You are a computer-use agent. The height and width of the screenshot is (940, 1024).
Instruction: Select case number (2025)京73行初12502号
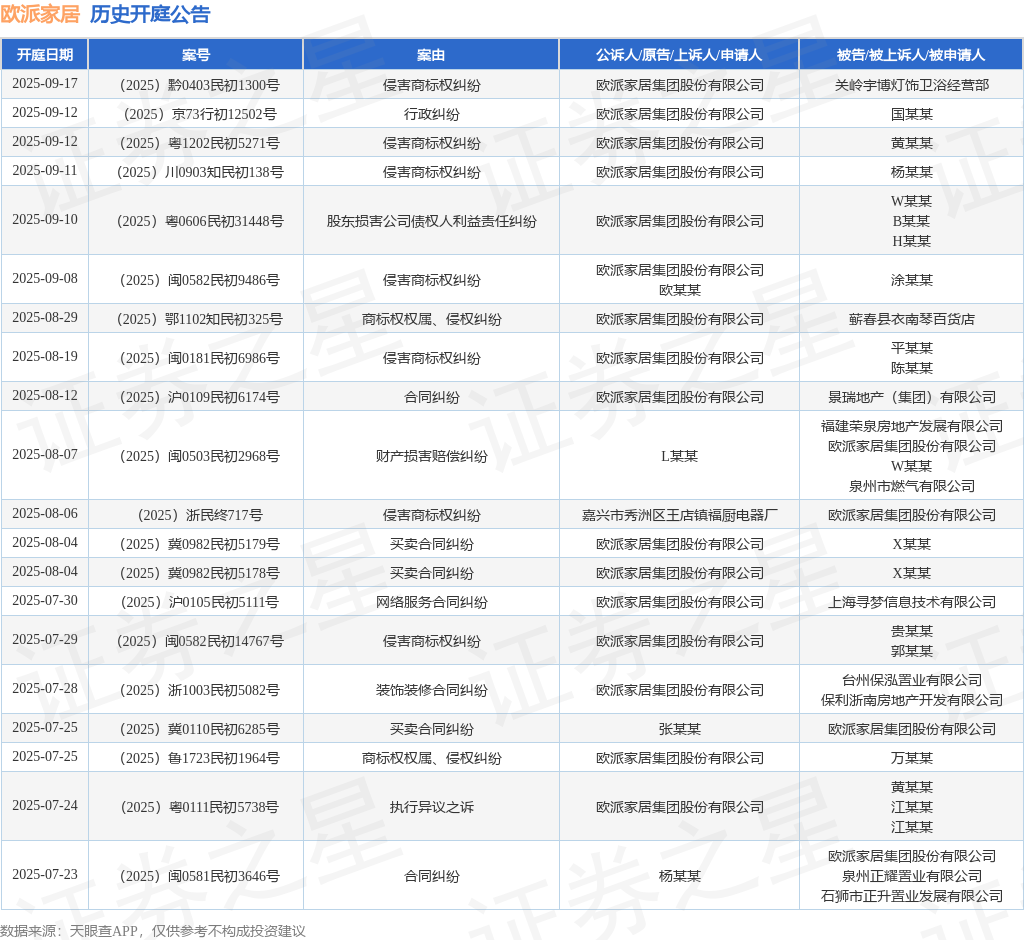pos(196,114)
